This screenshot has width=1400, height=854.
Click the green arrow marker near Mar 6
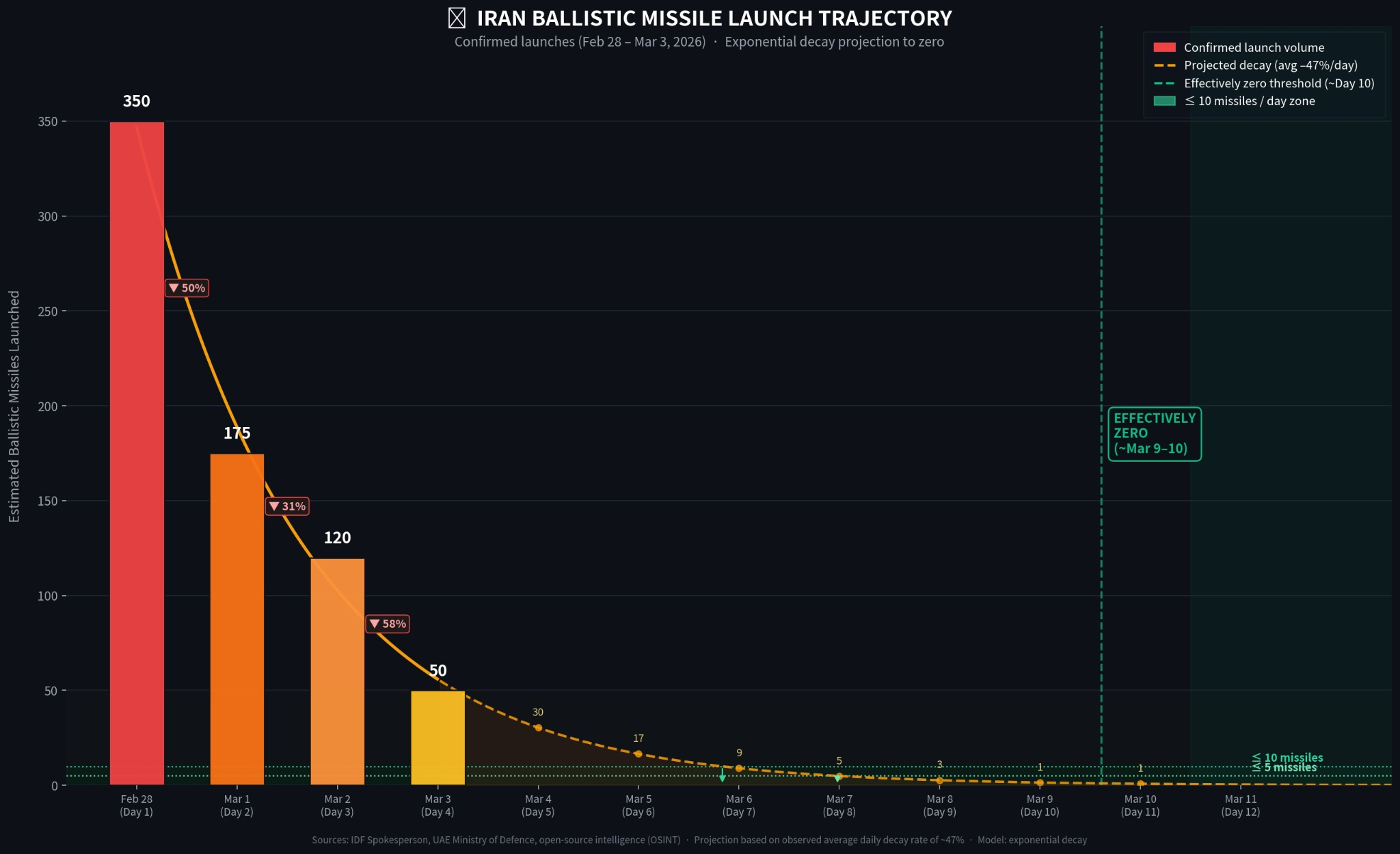[x=723, y=777]
